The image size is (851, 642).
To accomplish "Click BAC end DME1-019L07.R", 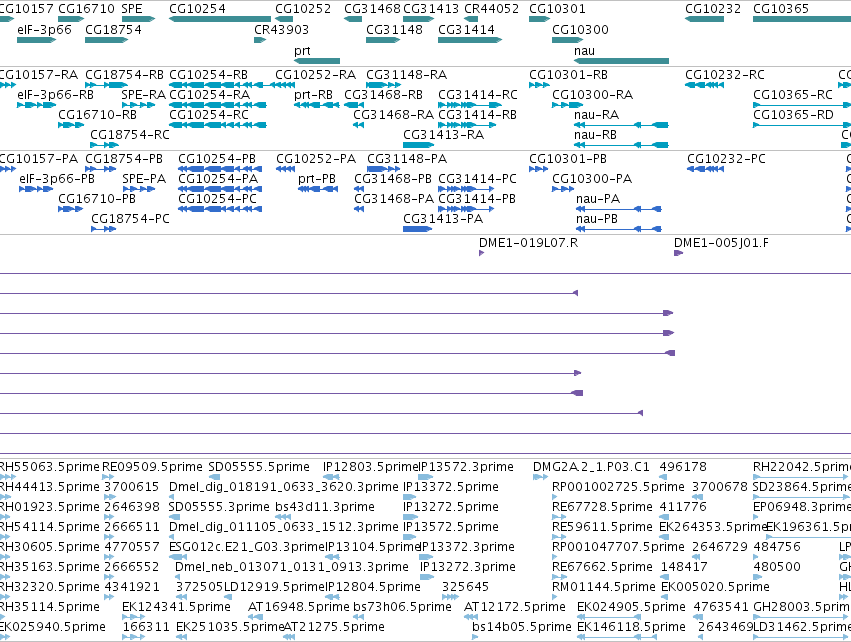I will (481, 253).
